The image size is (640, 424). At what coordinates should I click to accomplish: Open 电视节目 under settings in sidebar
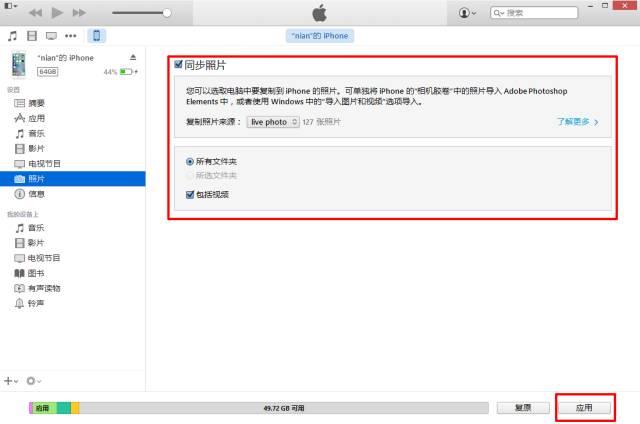pyautogui.click(x=44, y=164)
